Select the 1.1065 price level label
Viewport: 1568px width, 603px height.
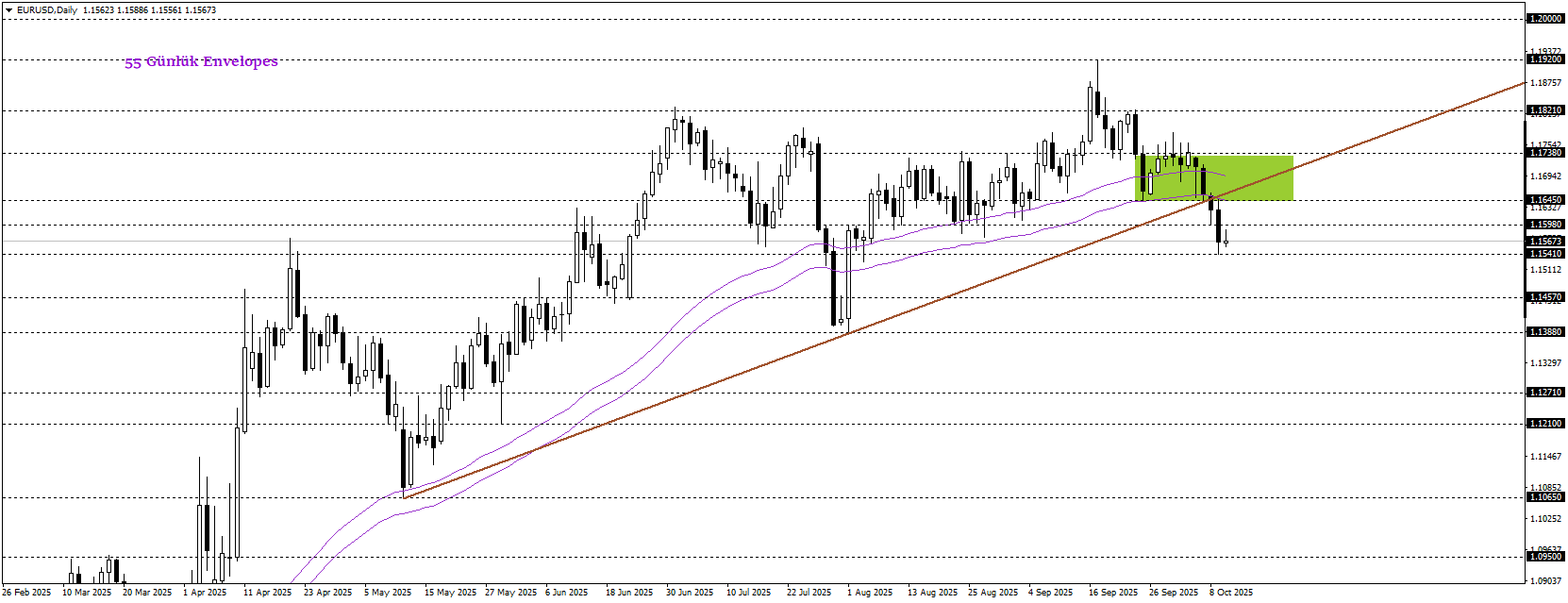point(1545,497)
